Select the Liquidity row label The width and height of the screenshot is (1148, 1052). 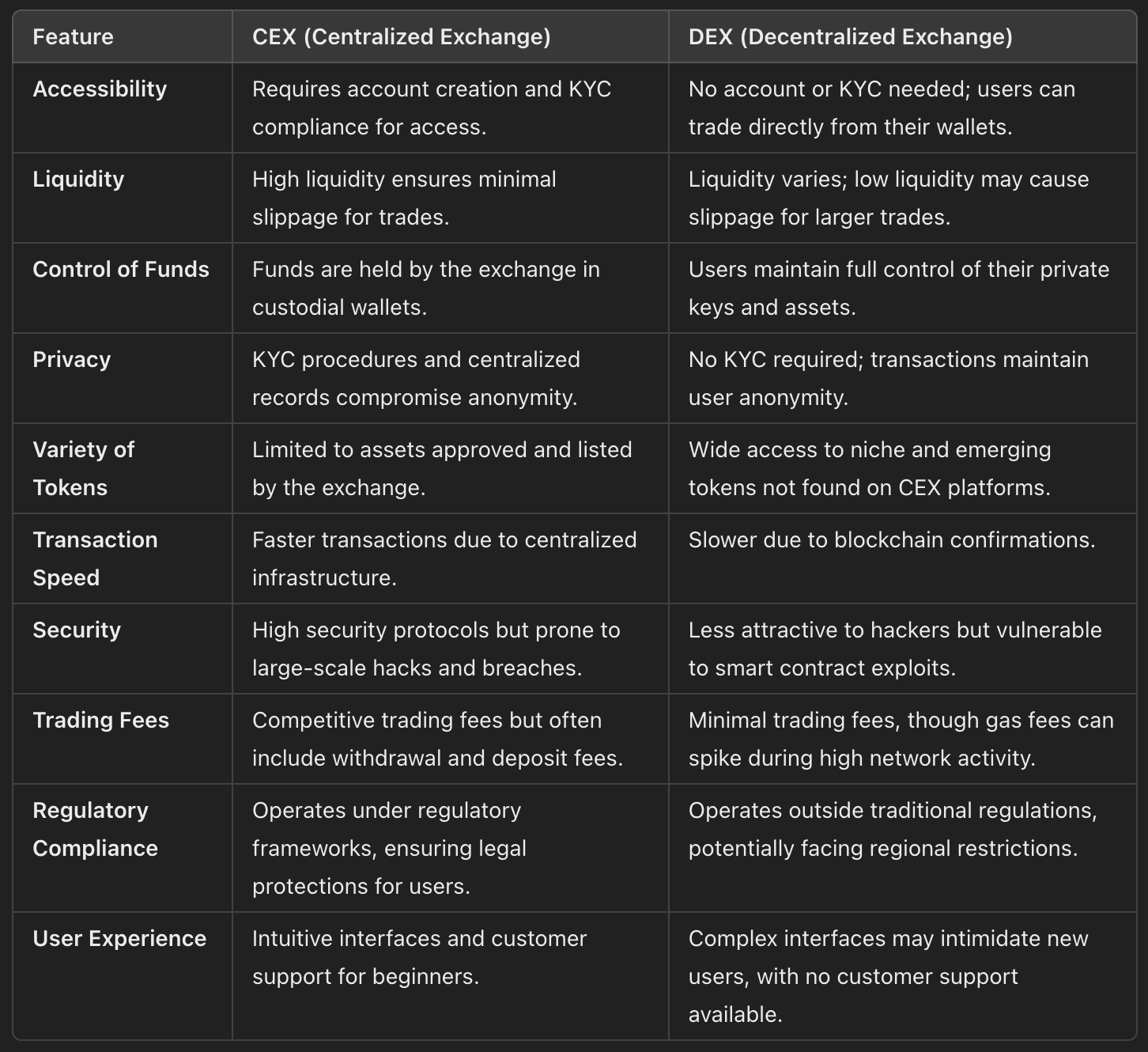(x=78, y=180)
